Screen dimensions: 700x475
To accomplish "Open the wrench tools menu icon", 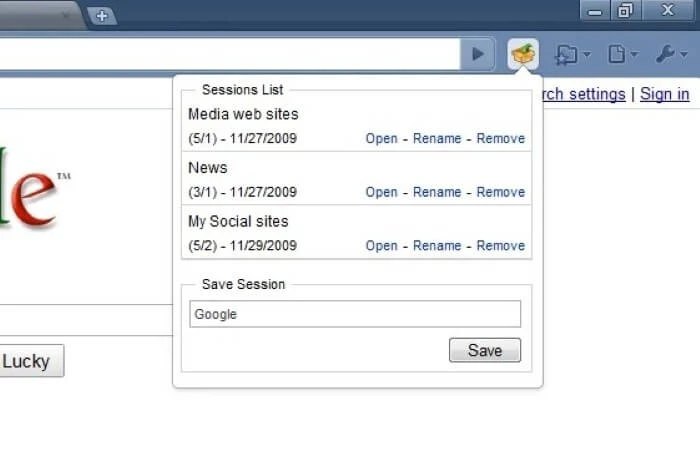I will pyautogui.click(x=665, y=54).
